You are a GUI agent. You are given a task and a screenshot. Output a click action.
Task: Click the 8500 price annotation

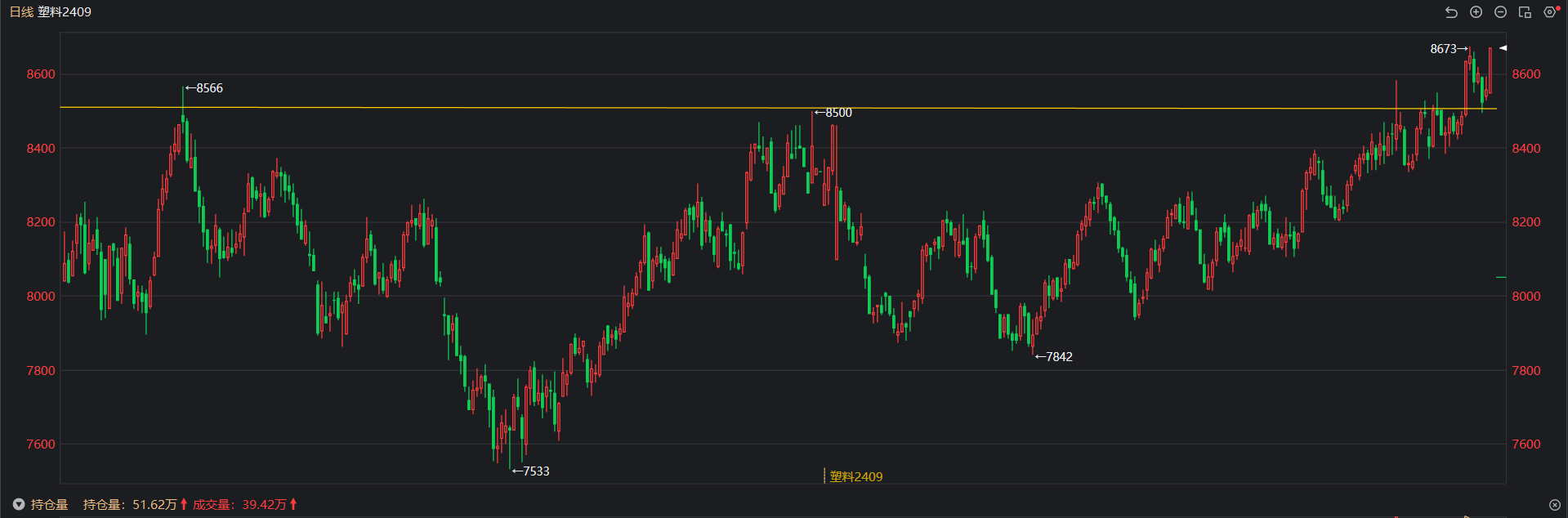pyautogui.click(x=833, y=113)
